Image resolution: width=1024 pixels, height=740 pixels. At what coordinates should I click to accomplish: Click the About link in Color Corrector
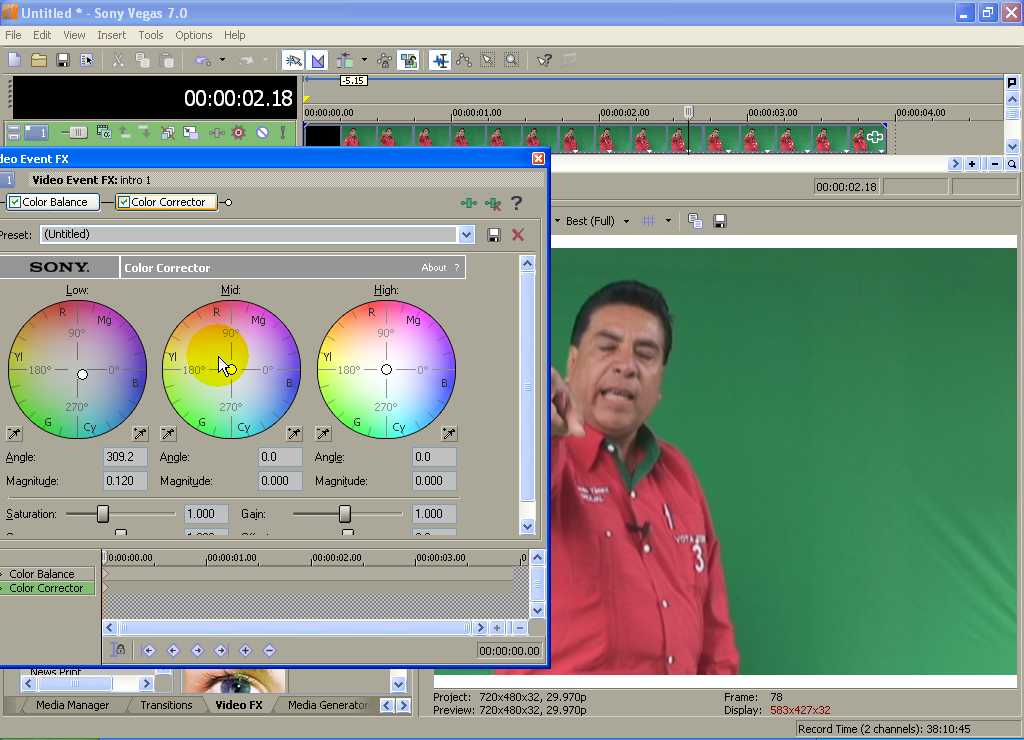434,268
